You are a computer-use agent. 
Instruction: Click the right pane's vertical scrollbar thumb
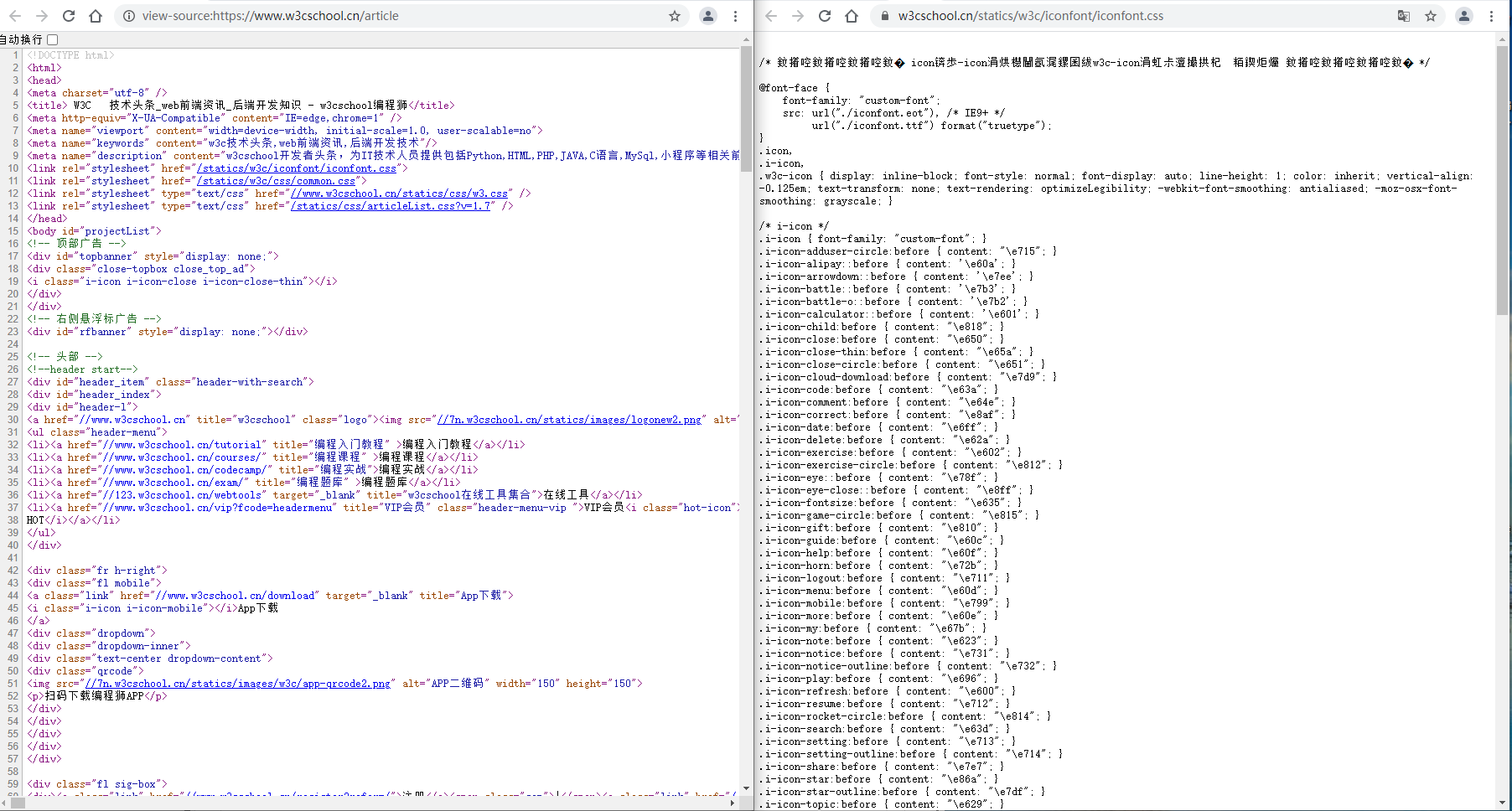1501,180
